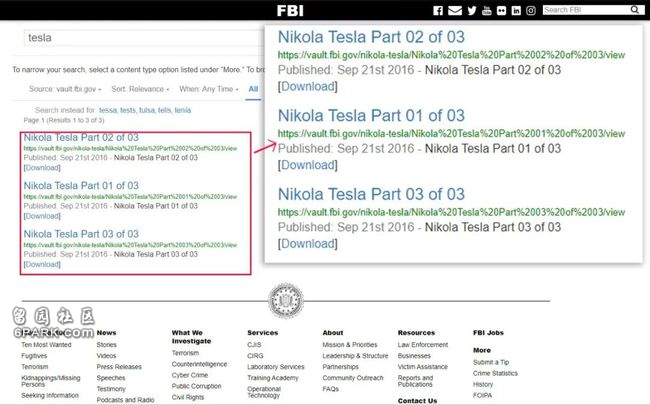
Task: Open CIRG link under Services
Action: (255, 356)
